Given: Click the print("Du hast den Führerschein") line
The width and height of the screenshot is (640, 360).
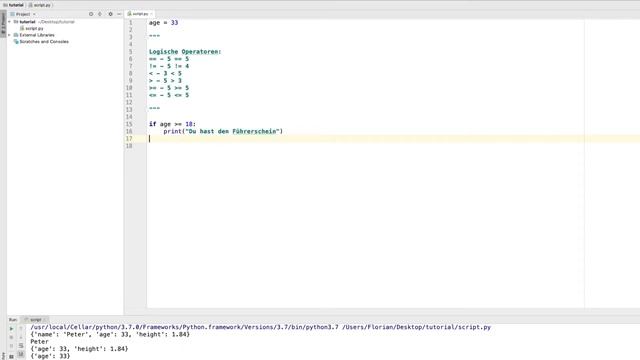Looking at the screenshot, I should click(x=223, y=131).
